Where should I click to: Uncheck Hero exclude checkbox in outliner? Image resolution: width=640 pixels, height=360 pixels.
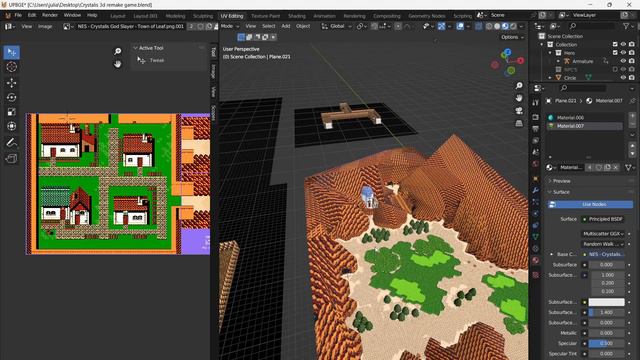615,53
